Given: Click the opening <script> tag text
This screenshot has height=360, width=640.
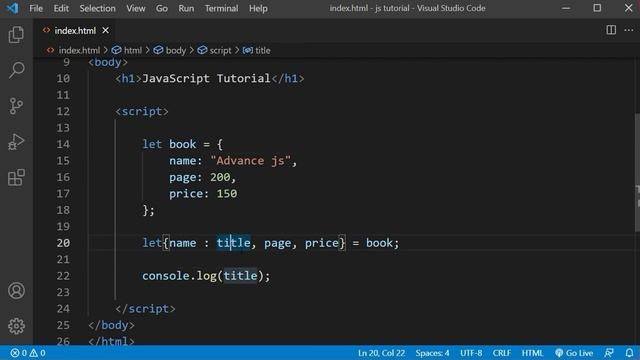Looking at the screenshot, I should (142, 111).
